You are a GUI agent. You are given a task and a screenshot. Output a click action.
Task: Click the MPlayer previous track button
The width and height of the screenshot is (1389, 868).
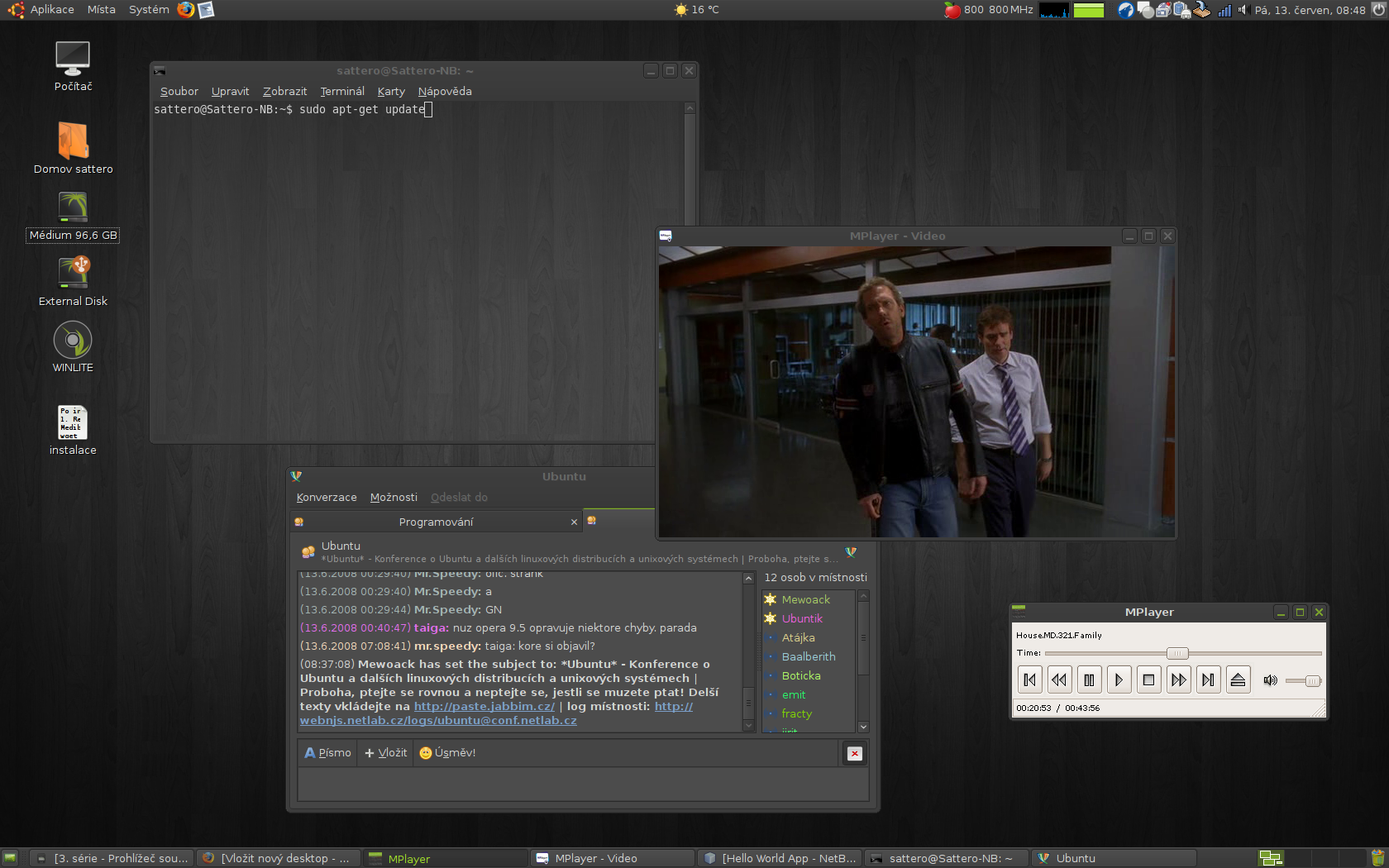[1029, 680]
